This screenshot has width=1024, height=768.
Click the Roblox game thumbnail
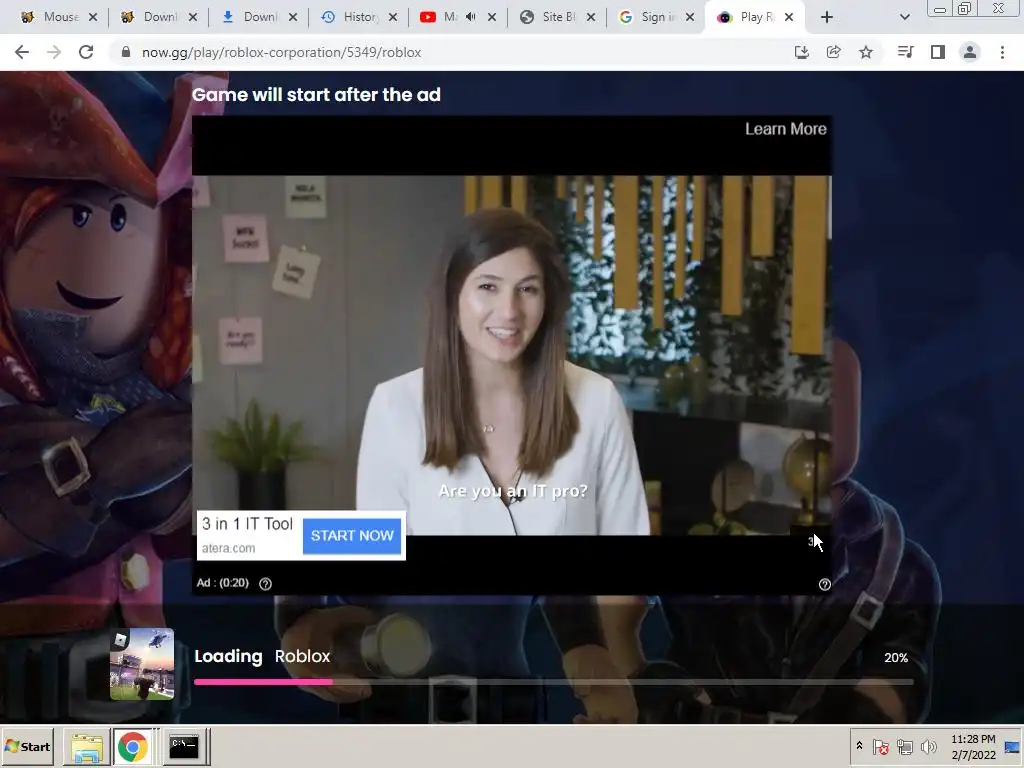(142, 664)
